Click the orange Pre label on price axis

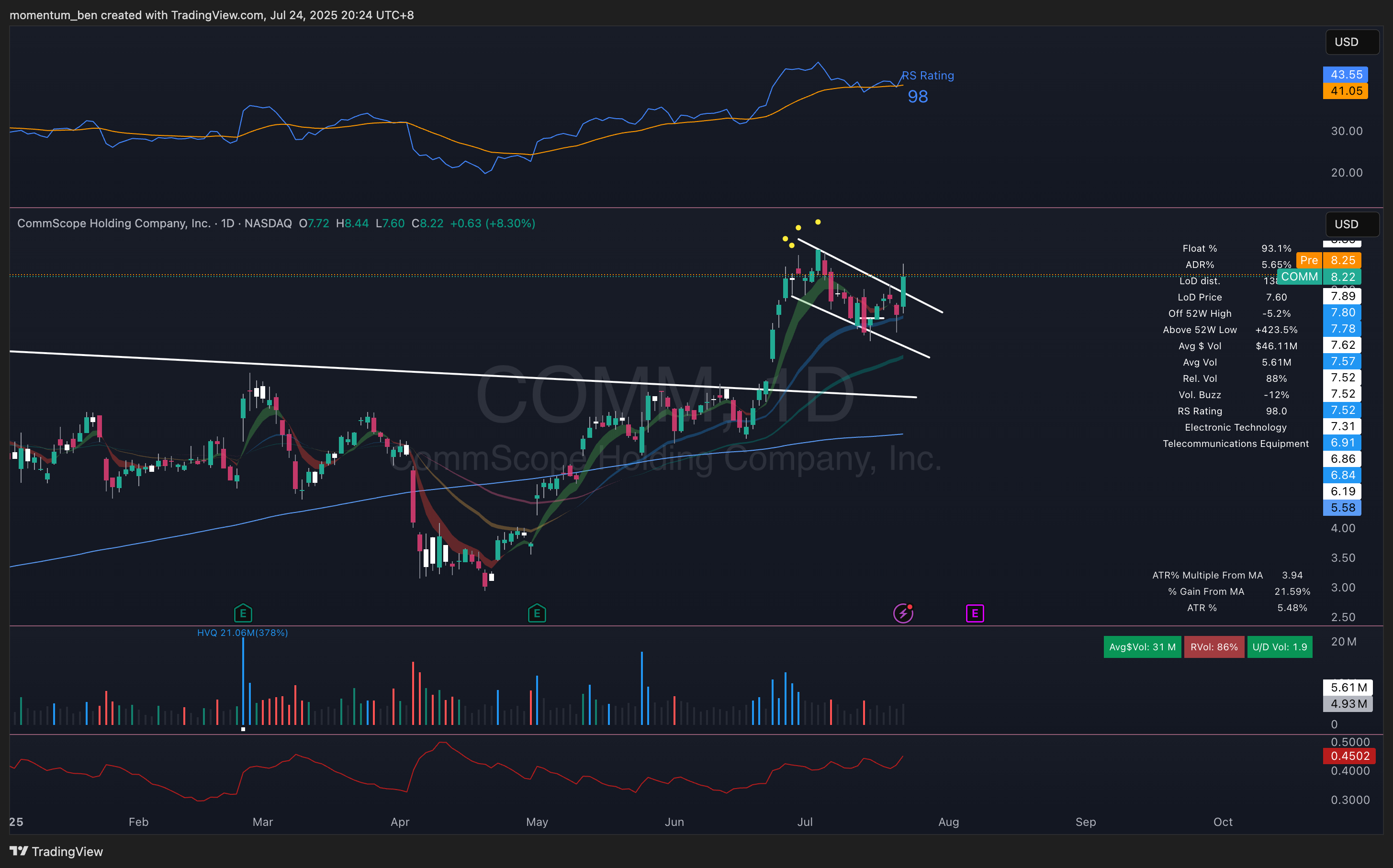click(1309, 260)
